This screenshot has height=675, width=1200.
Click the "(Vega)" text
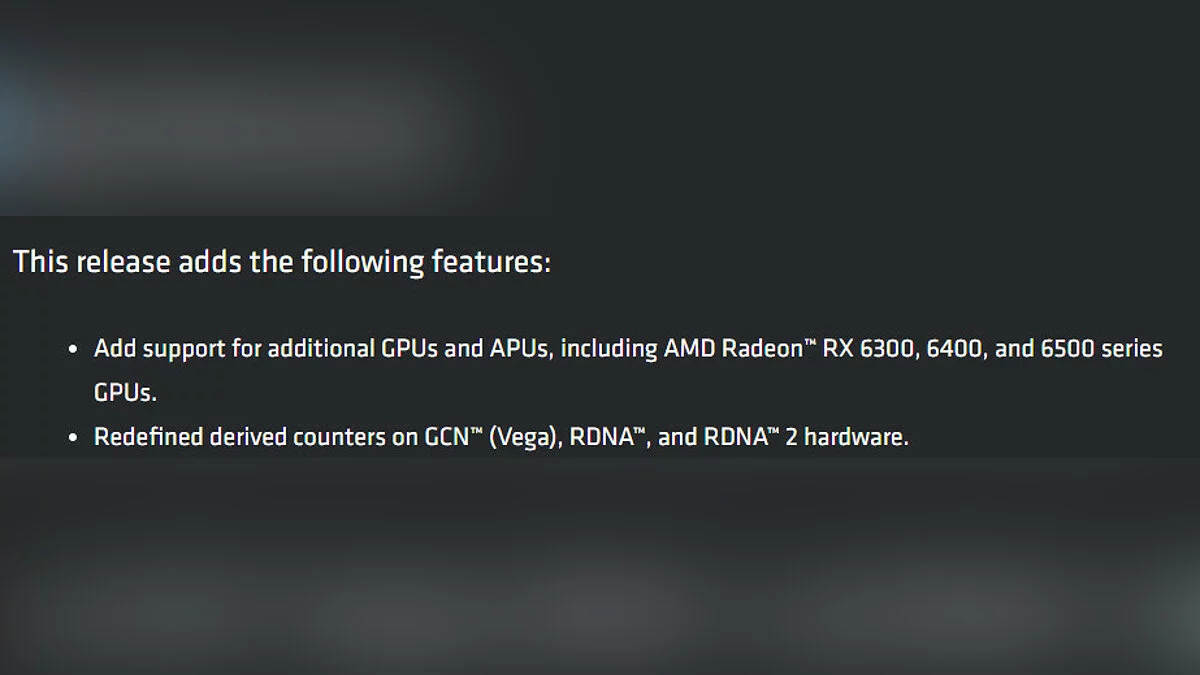[x=523, y=437]
